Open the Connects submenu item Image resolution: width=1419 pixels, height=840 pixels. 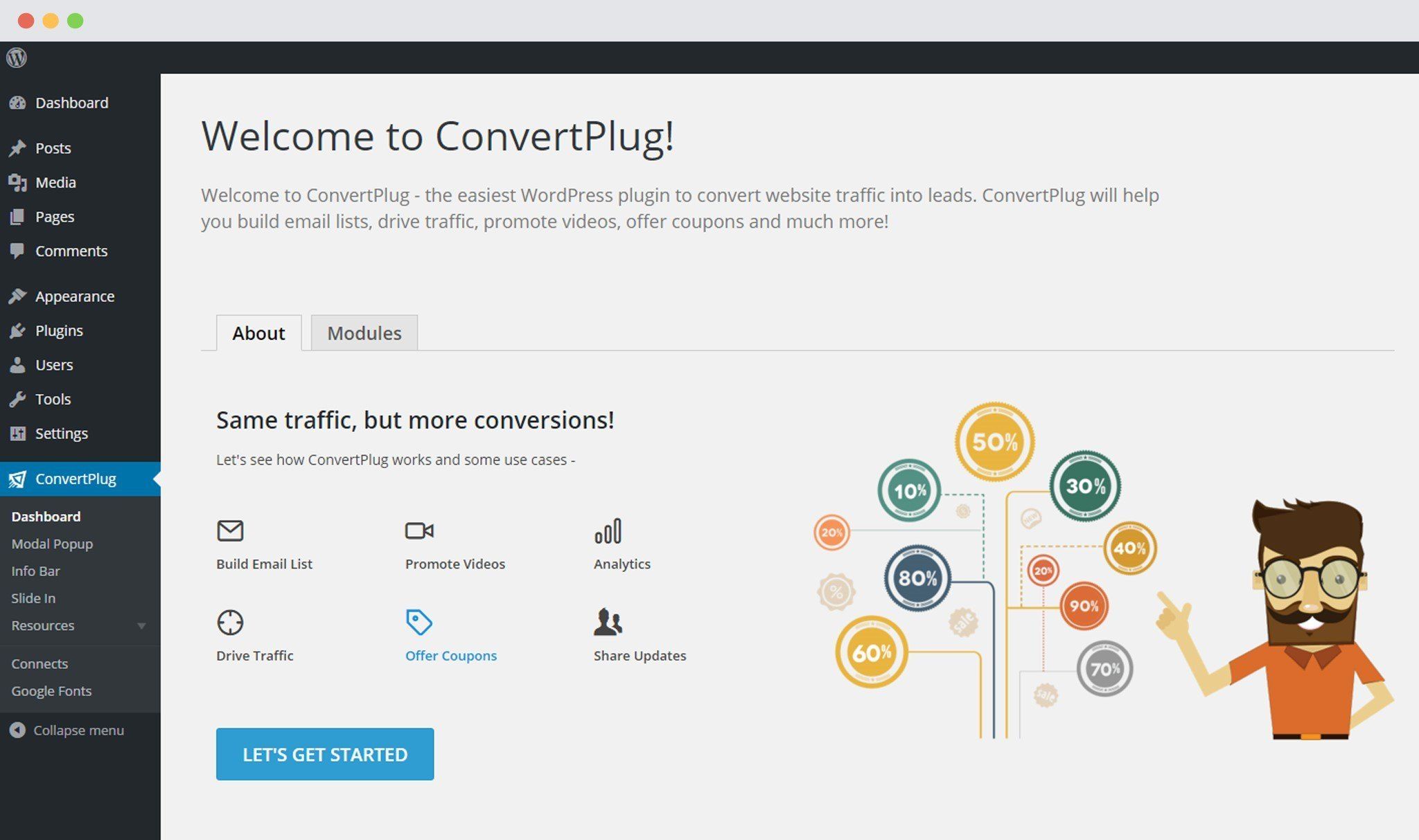tap(39, 663)
